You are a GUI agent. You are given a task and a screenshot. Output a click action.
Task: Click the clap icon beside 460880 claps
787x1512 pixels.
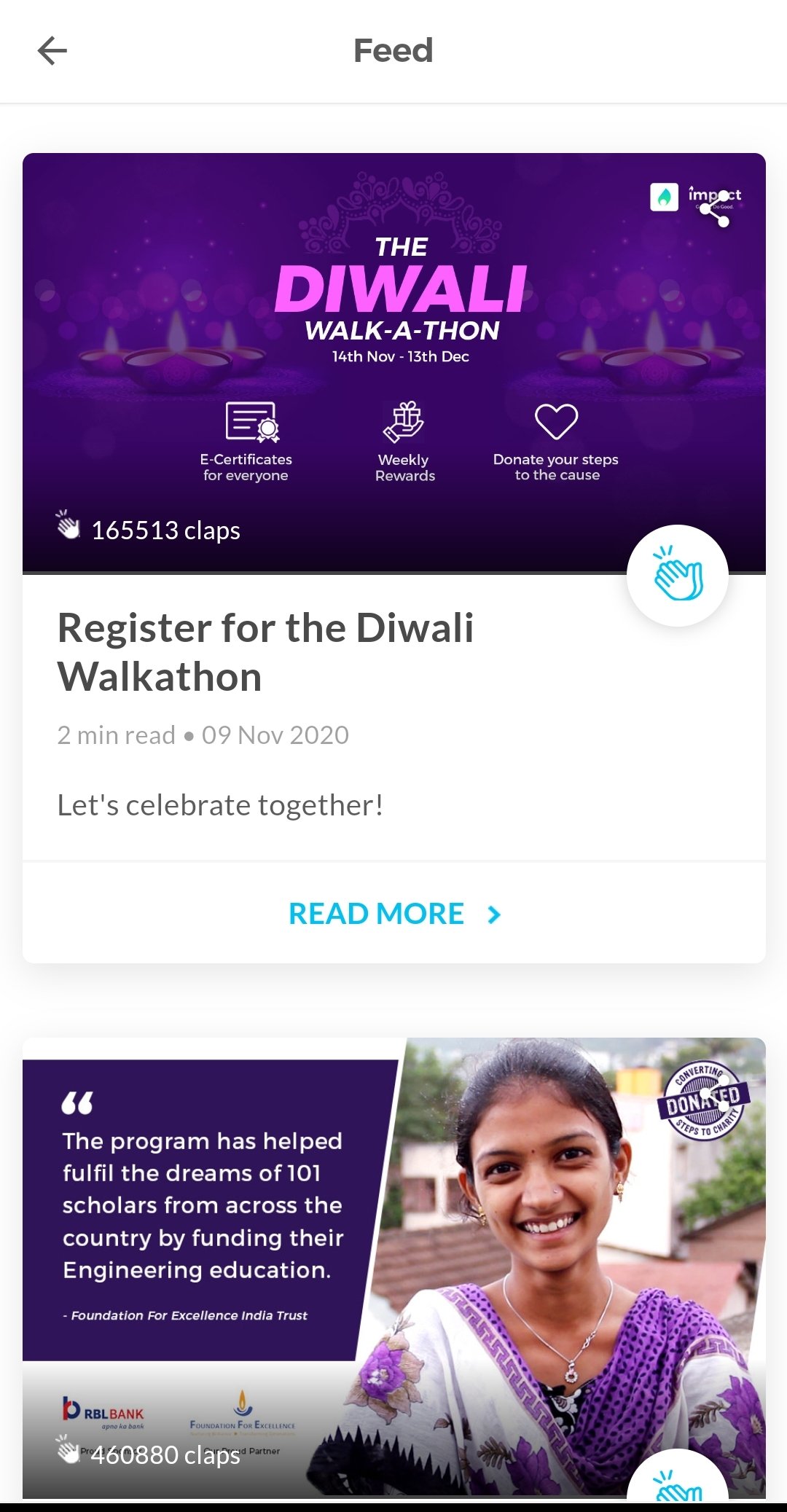click(x=68, y=1449)
